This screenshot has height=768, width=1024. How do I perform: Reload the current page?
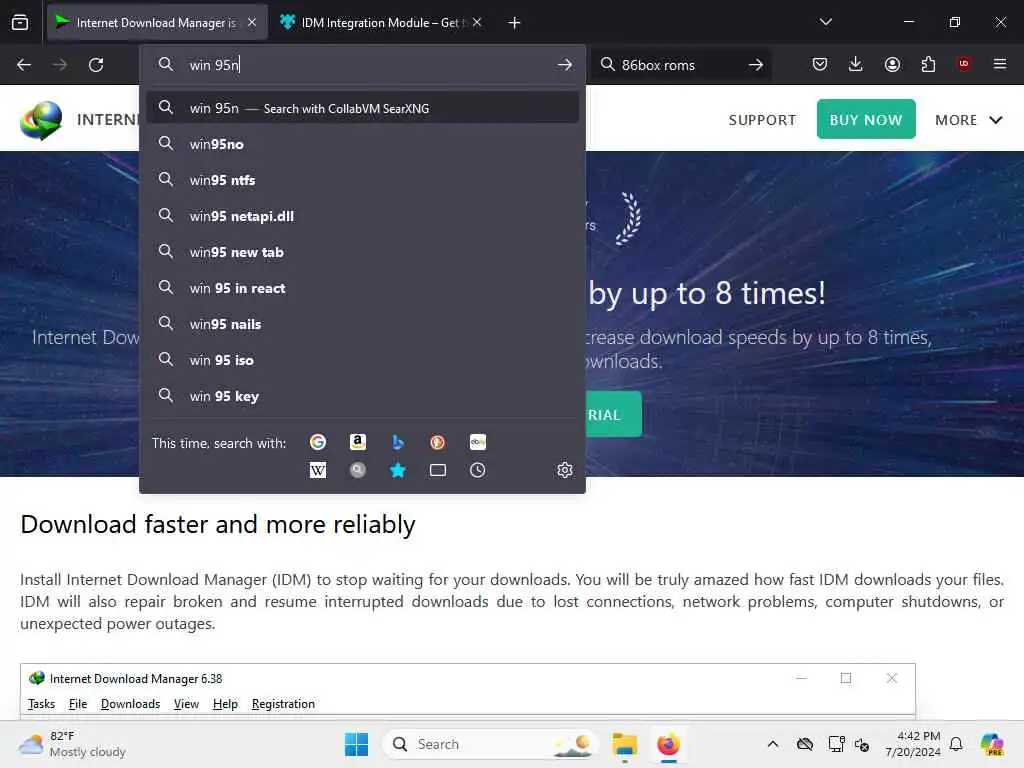96,65
